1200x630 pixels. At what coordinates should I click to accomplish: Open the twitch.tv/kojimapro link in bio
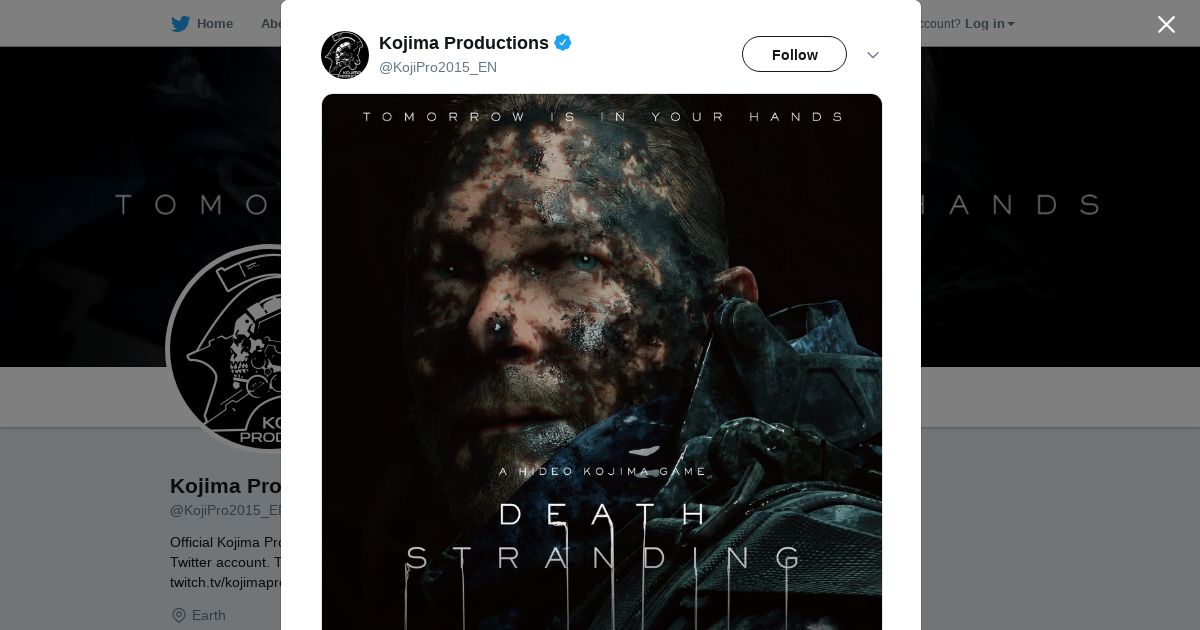(x=226, y=582)
